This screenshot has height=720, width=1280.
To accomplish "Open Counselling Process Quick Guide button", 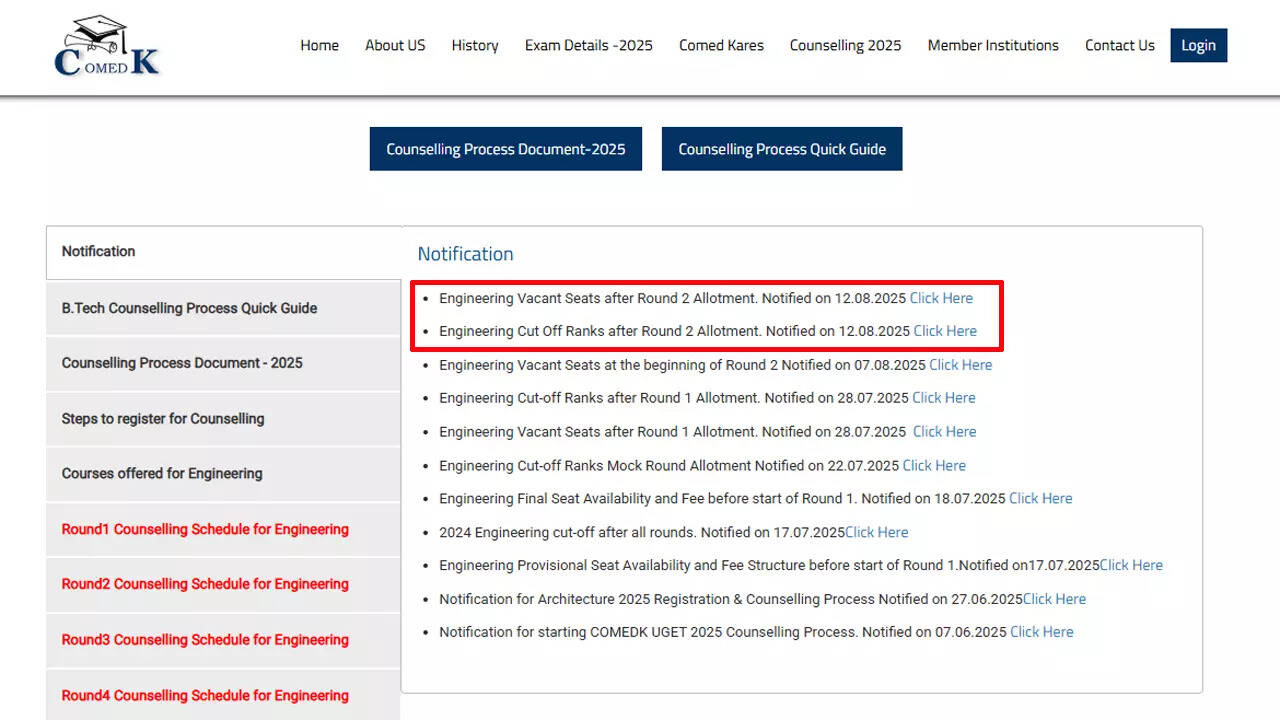I will (782, 149).
